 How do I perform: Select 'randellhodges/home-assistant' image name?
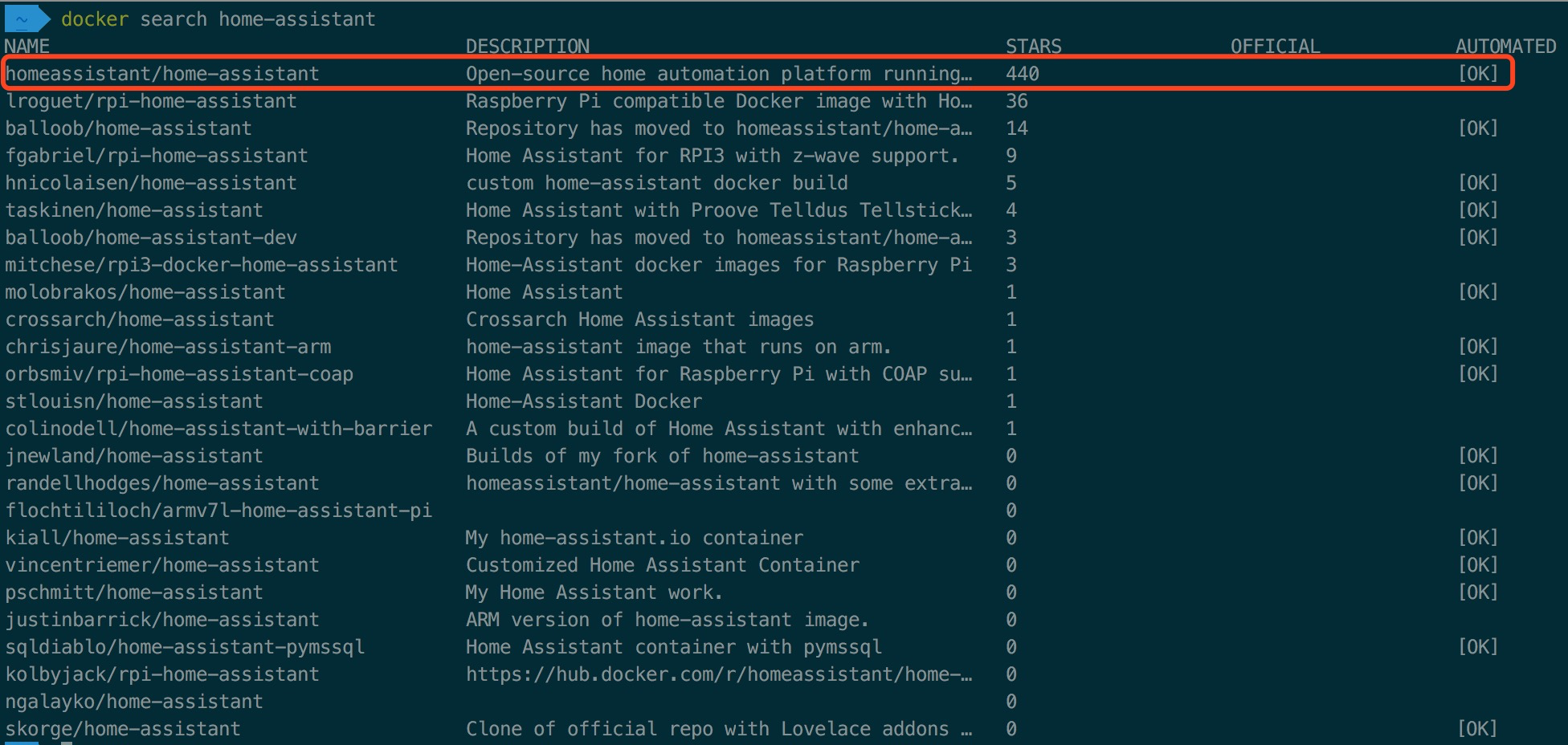162,483
